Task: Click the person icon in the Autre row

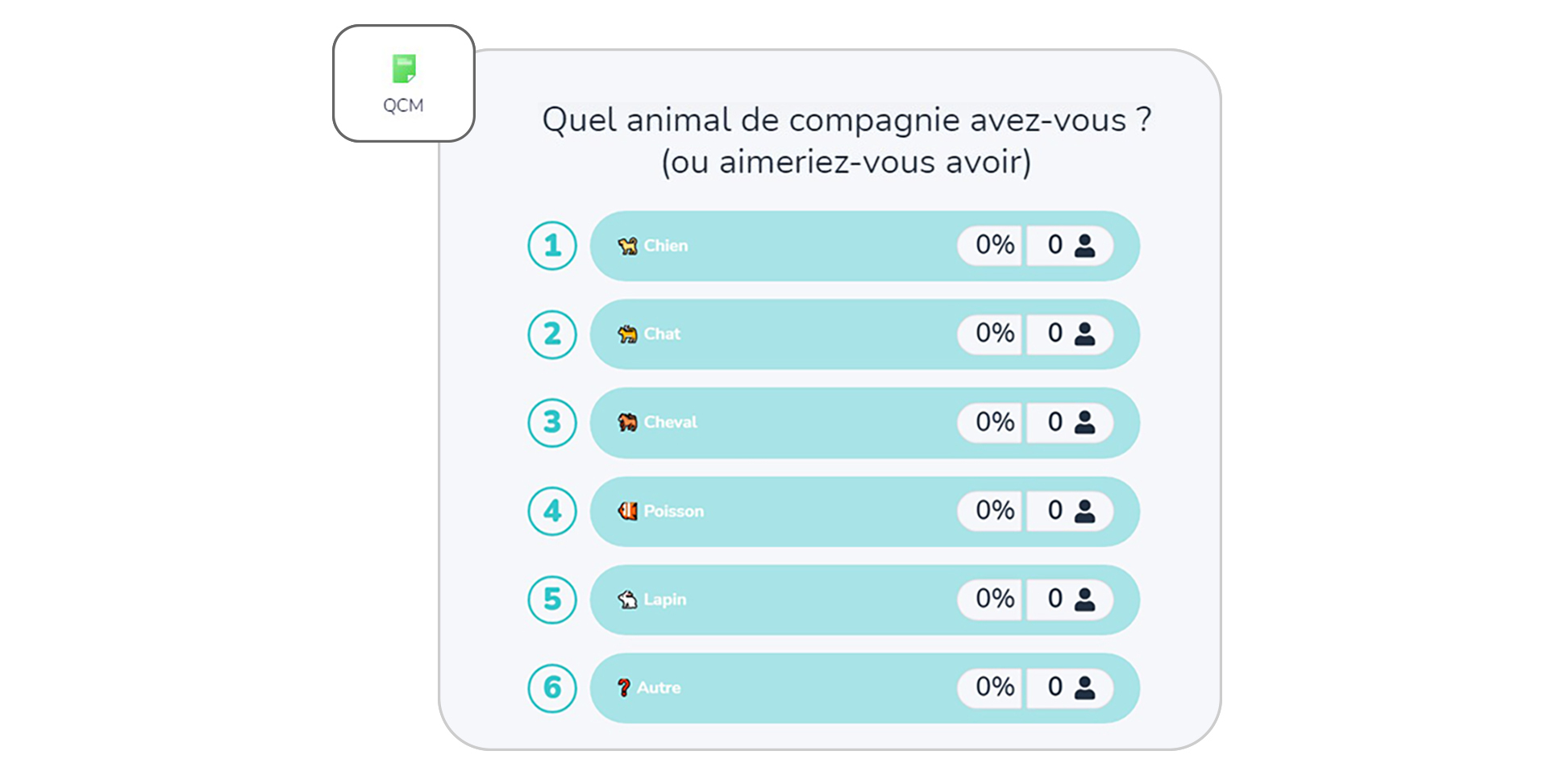Action: pos(1085,687)
